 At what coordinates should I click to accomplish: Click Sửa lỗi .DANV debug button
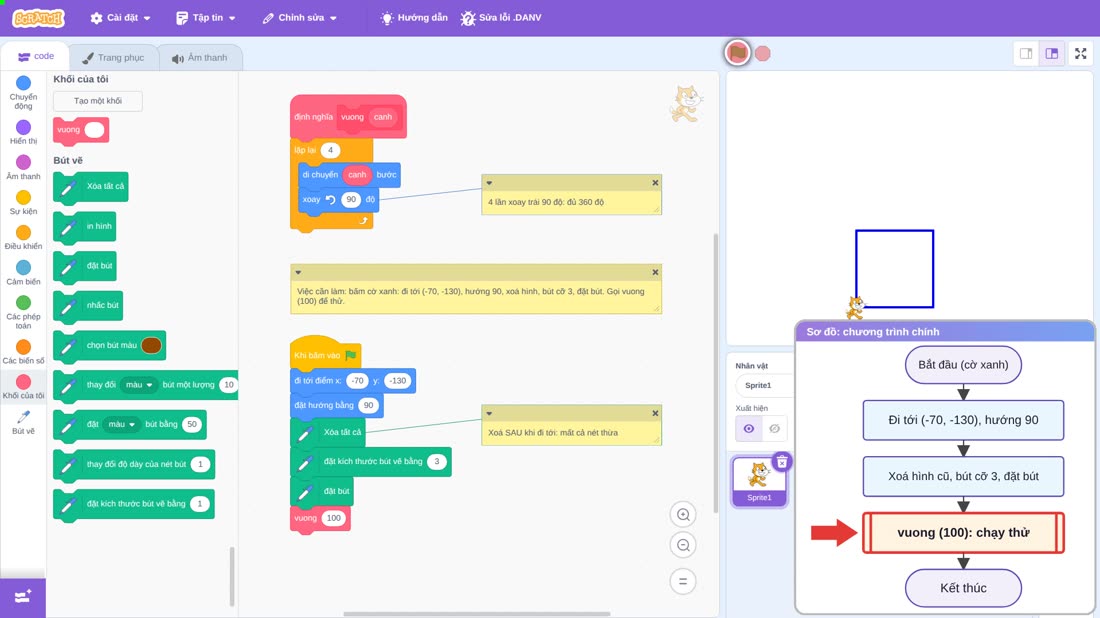coord(501,18)
